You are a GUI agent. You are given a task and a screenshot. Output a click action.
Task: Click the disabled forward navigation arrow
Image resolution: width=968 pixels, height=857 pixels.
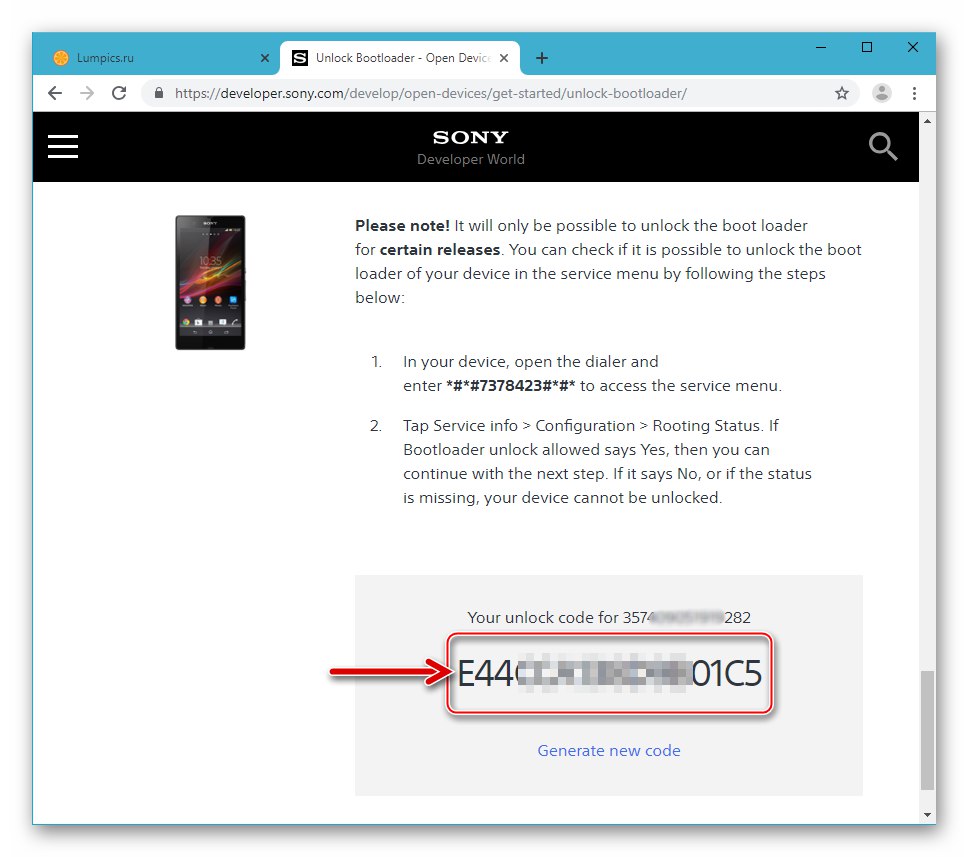click(x=87, y=92)
